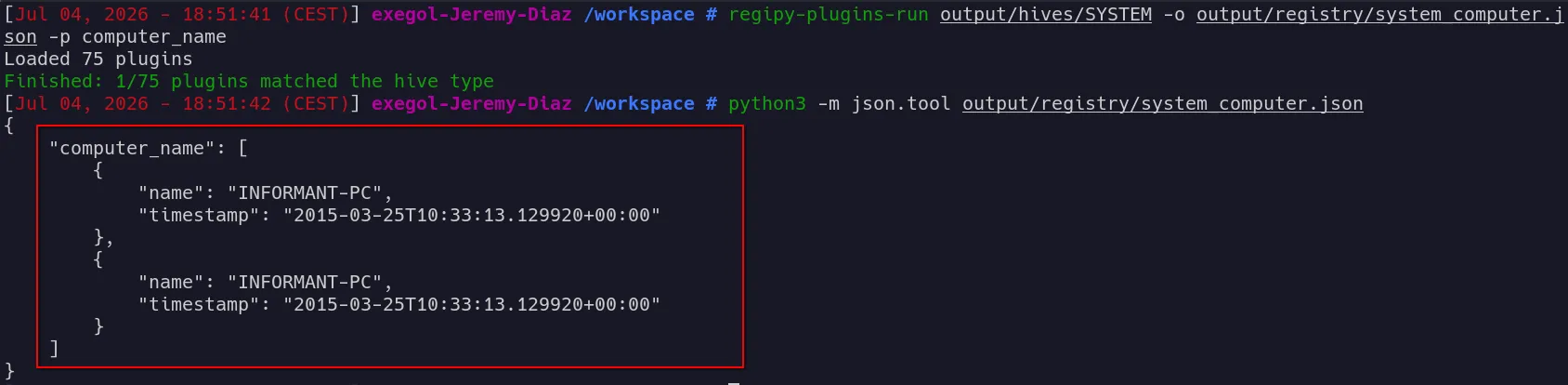This screenshot has height=385, width=1568.
Task: Click the first timestamp value 2015-03-25T10:33:13
Action: (472, 216)
